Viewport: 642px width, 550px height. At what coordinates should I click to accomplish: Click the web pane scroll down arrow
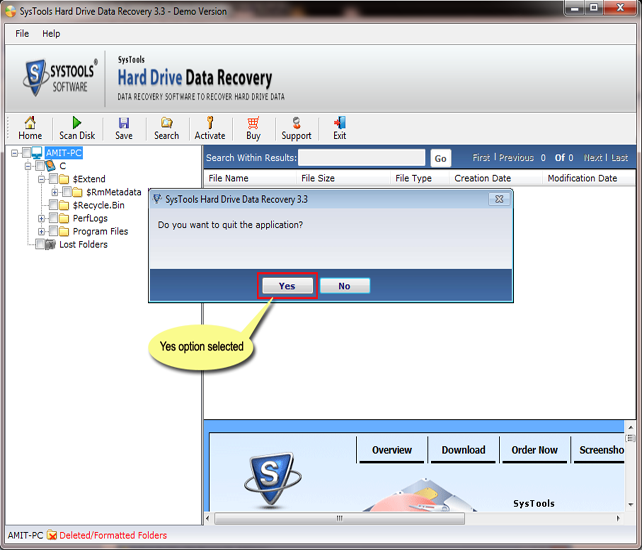pyautogui.click(x=631, y=505)
